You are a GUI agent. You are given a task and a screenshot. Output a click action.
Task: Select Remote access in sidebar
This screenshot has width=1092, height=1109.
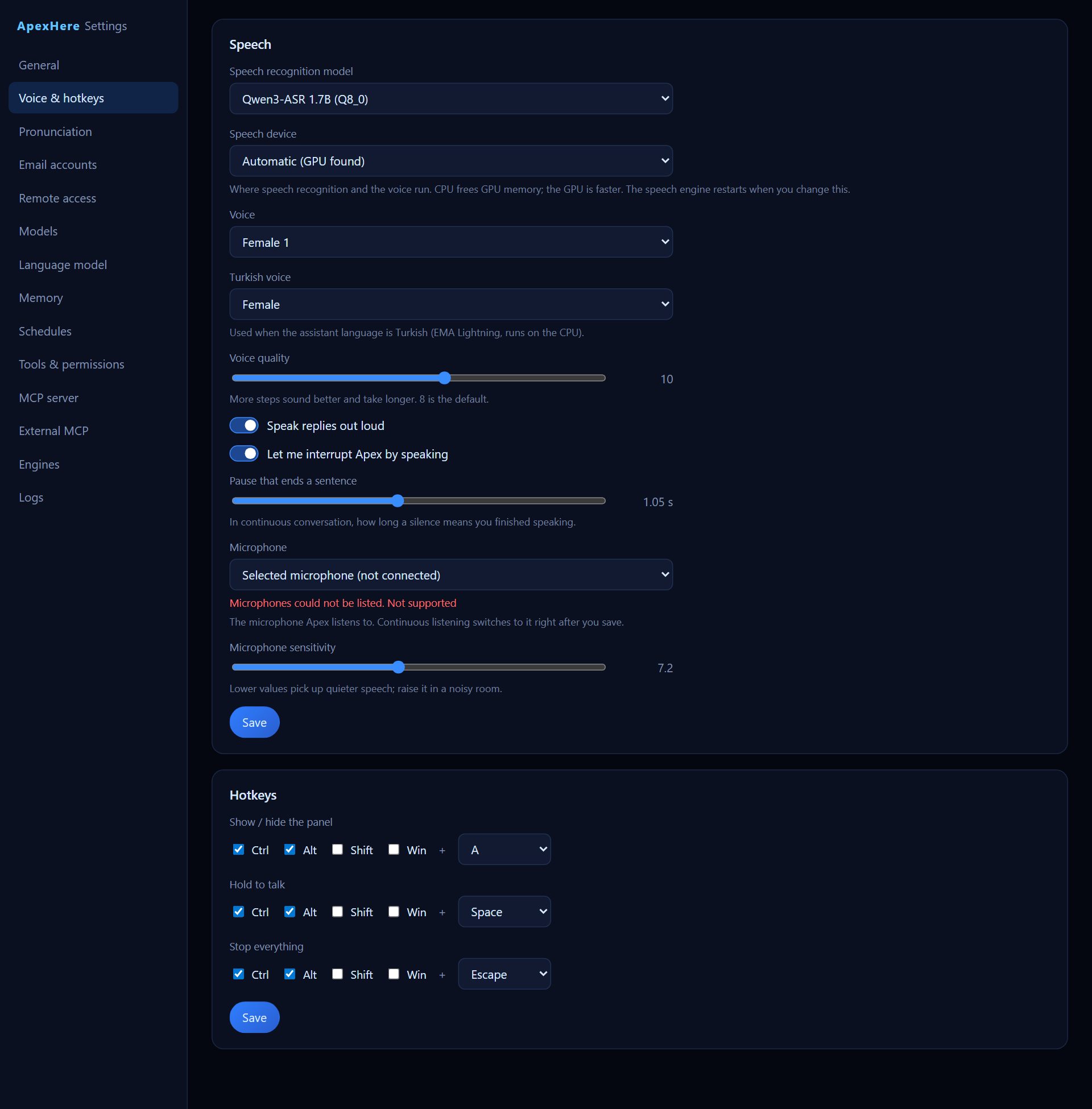(93, 198)
